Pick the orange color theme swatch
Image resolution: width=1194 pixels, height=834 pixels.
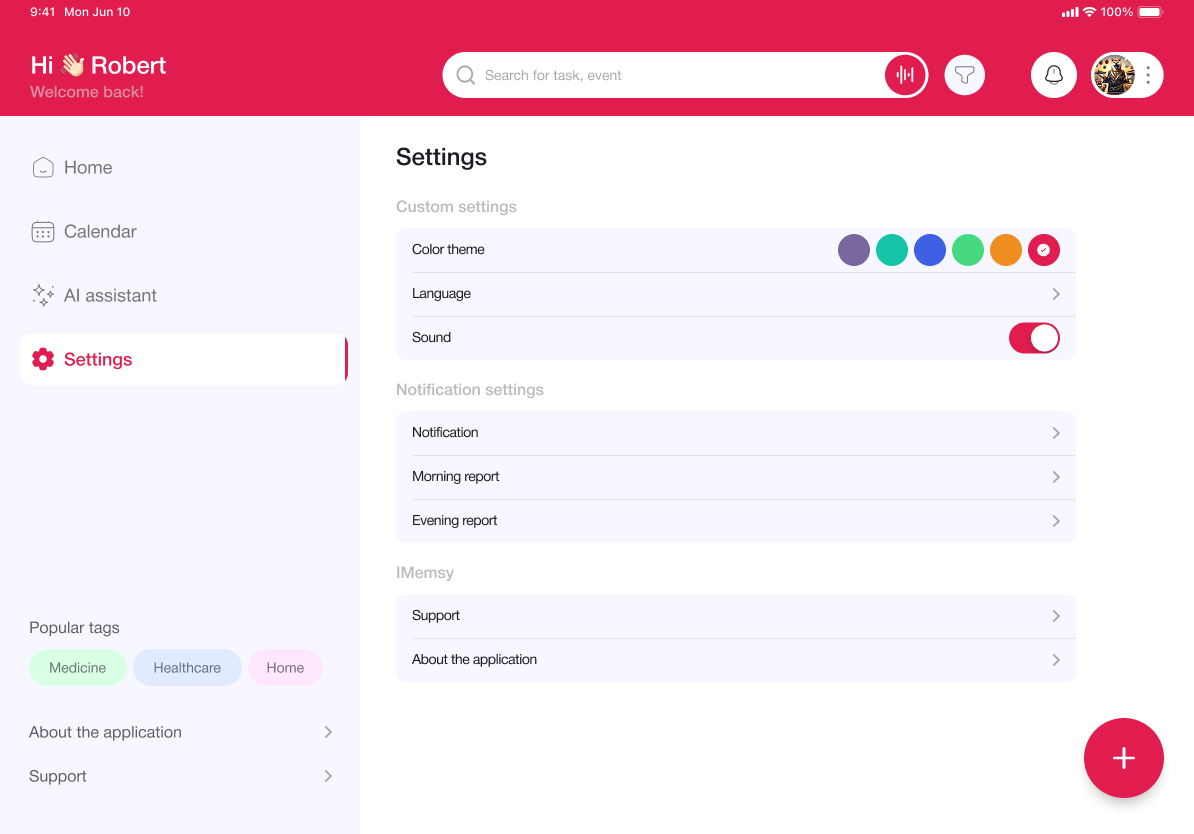1005,250
